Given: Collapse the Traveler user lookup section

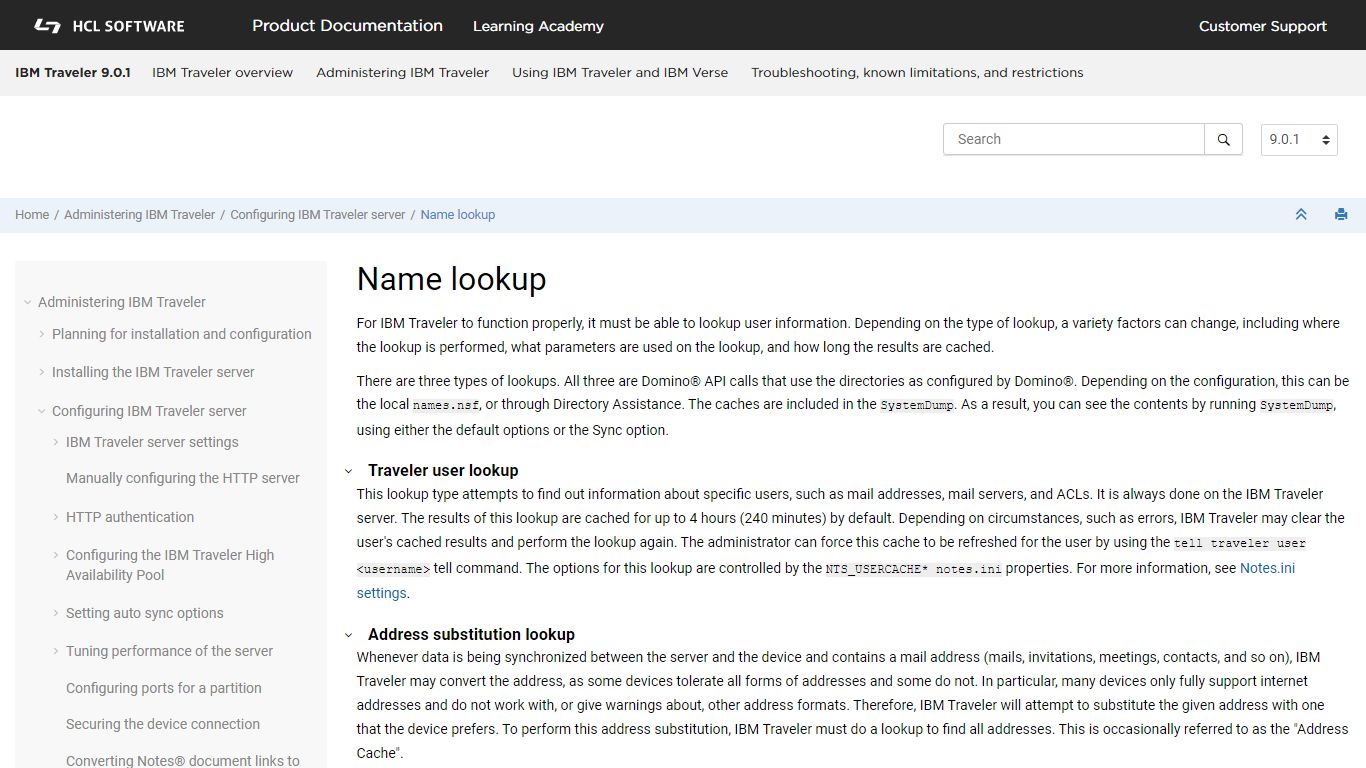Looking at the screenshot, I should point(349,471).
